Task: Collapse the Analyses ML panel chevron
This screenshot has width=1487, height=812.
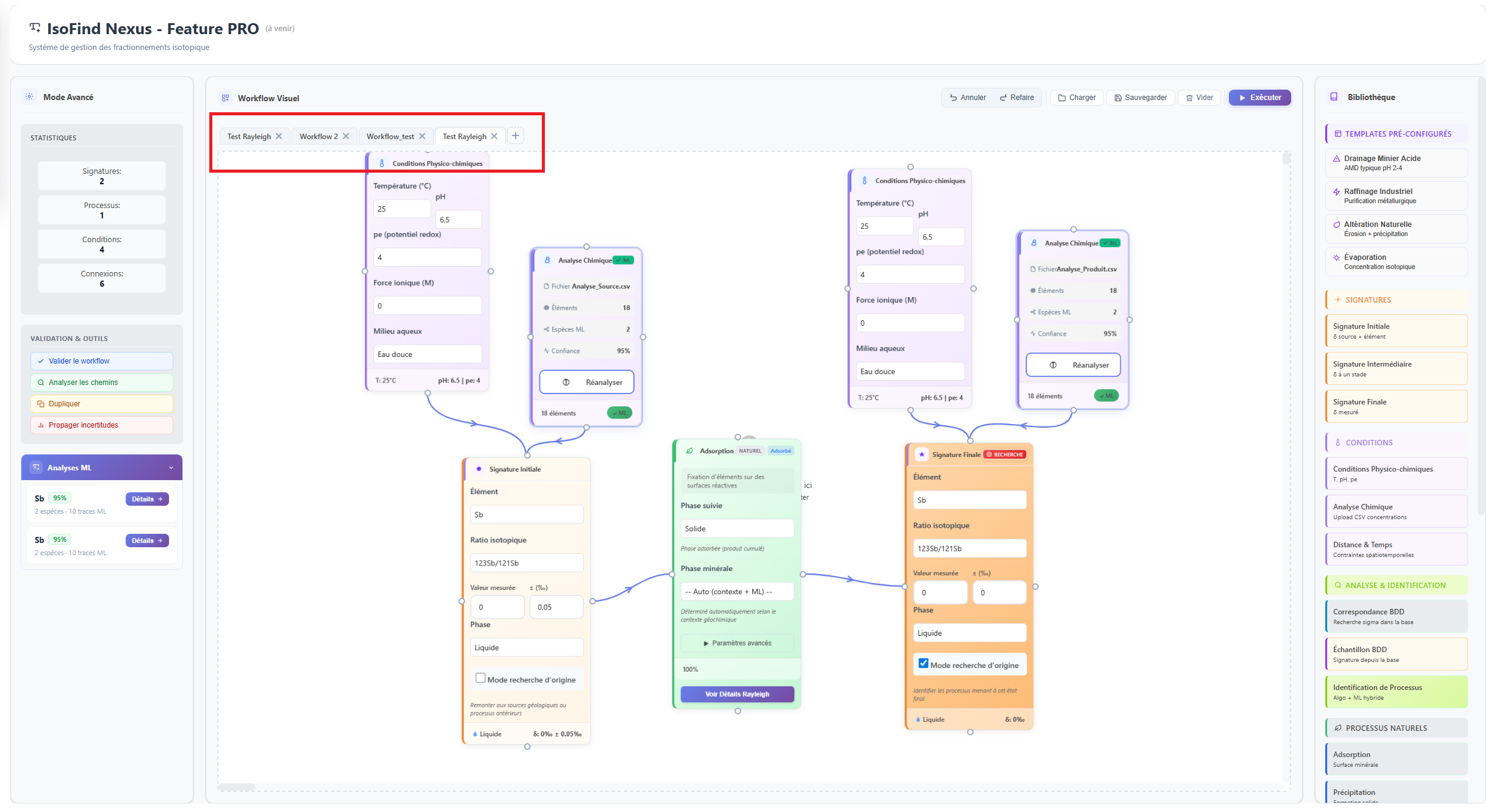Action: pos(171,468)
